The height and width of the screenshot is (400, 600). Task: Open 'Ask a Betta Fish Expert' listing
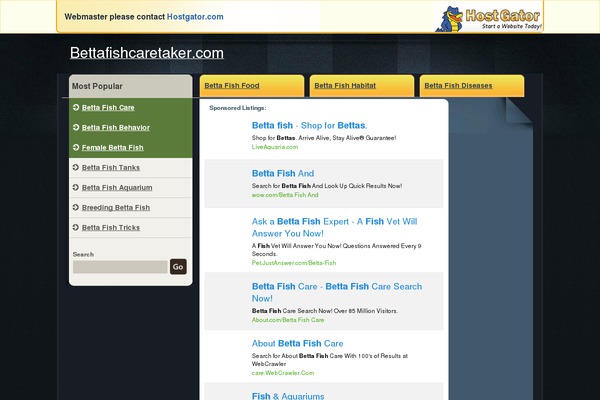pos(334,227)
